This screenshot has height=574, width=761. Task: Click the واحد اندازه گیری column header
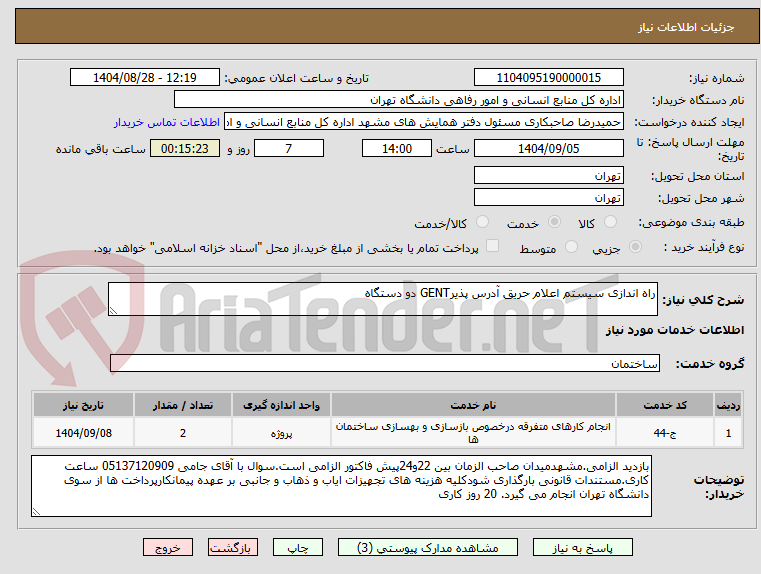coord(281,405)
